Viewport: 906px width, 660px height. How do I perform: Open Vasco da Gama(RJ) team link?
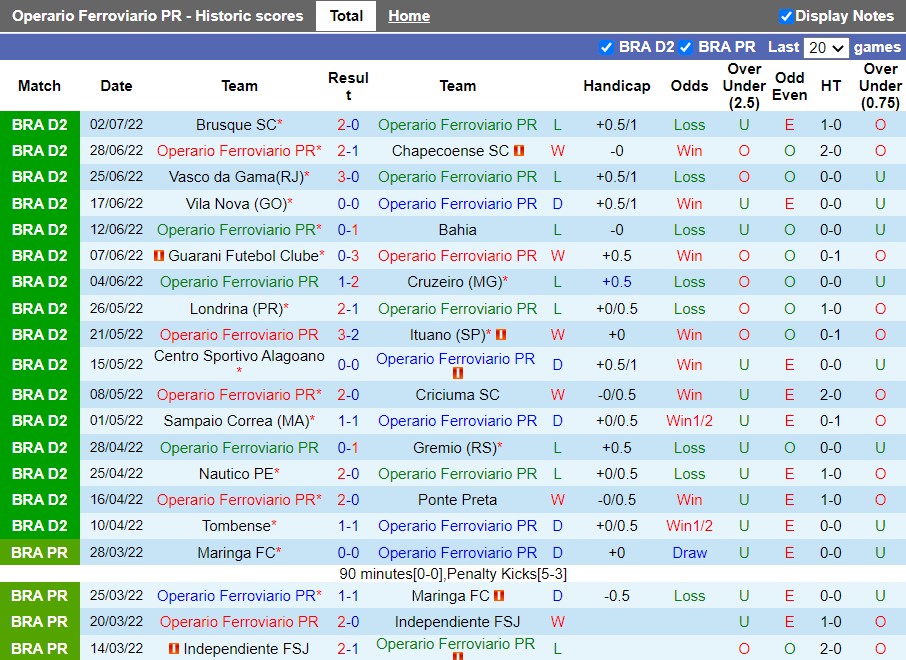click(236, 177)
